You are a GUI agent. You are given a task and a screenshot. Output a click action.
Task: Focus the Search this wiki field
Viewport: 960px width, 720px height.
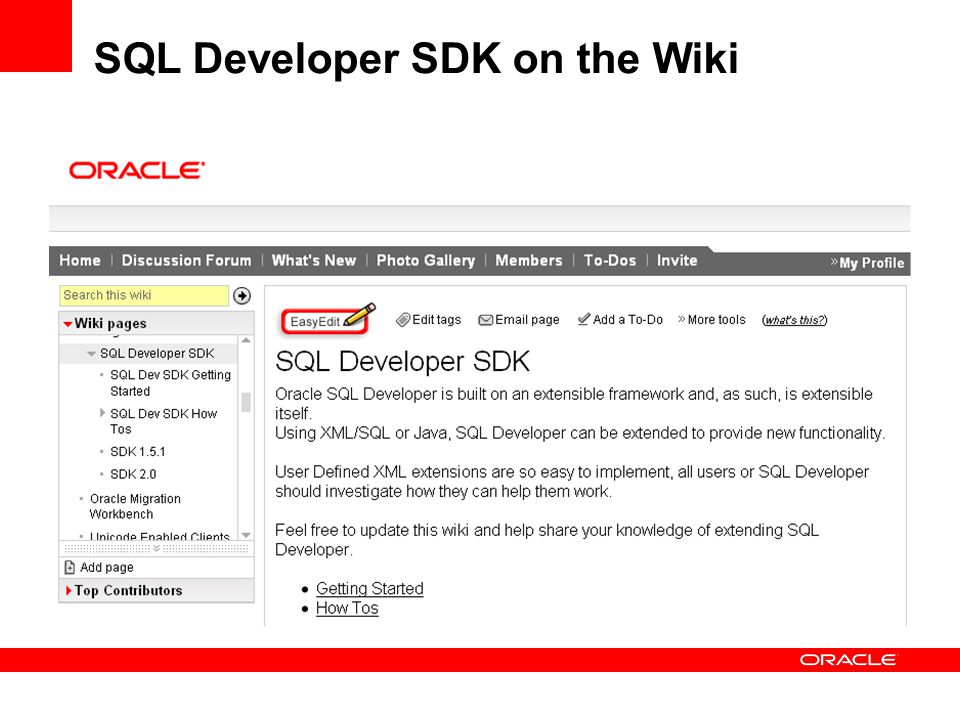click(144, 296)
